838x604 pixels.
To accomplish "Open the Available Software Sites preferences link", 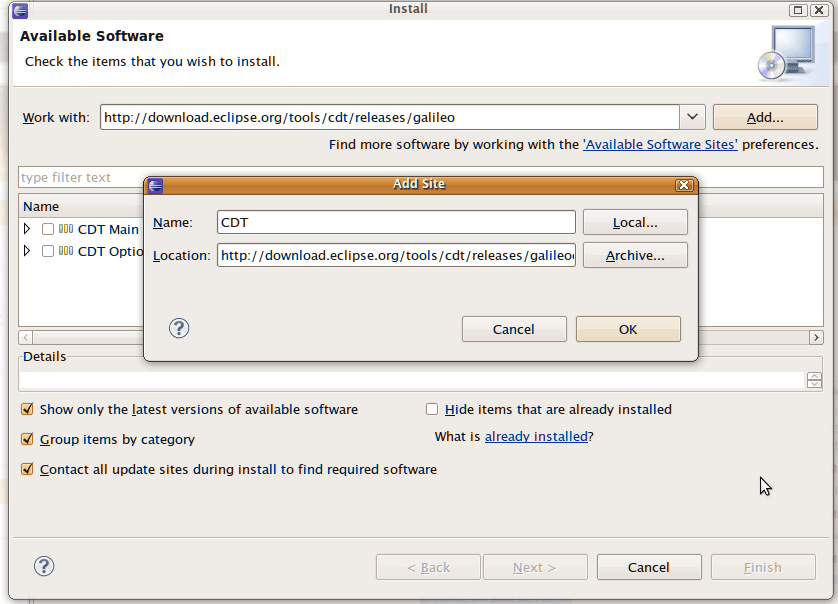I will (659, 144).
